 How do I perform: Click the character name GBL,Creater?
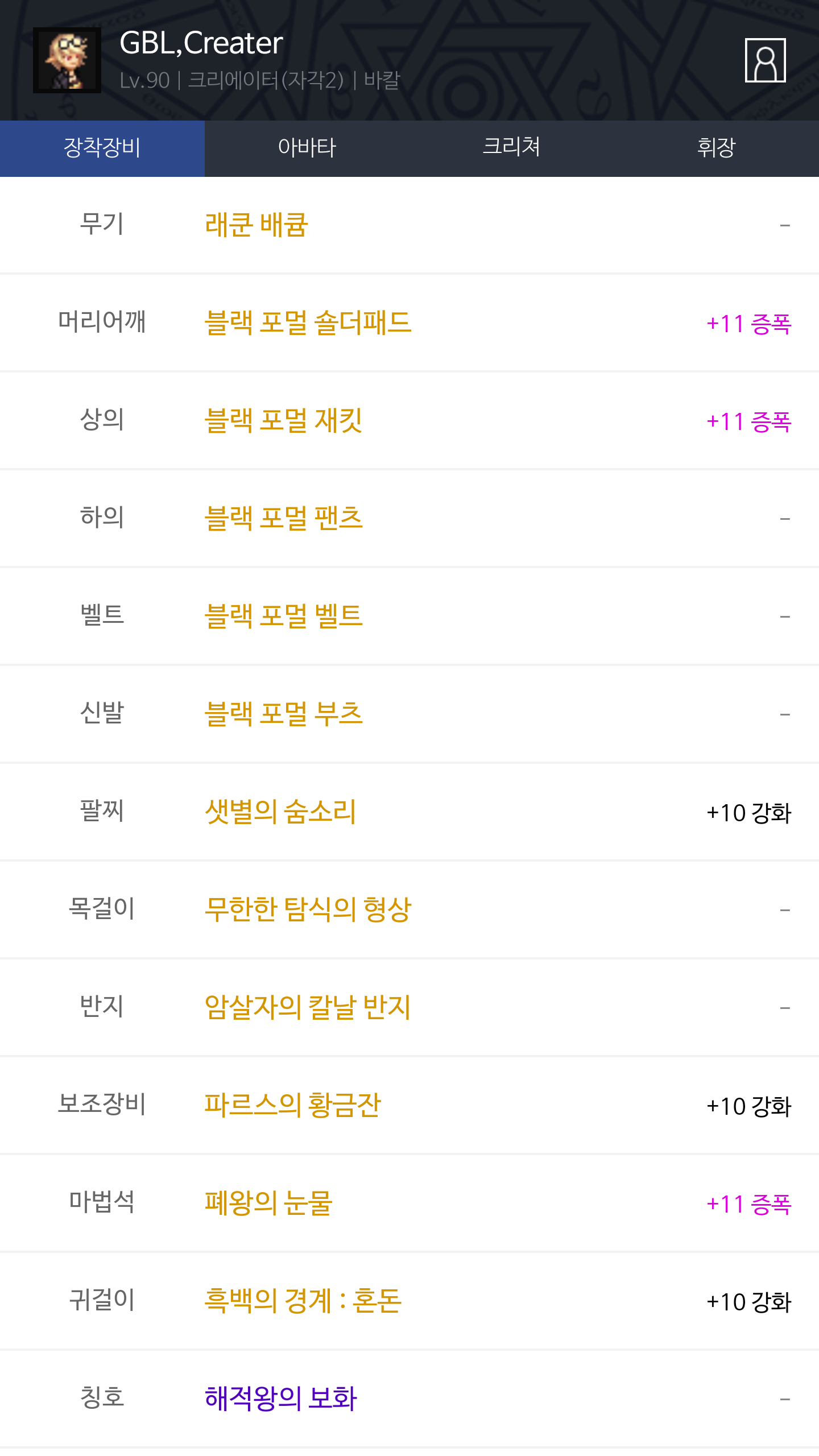[x=201, y=43]
